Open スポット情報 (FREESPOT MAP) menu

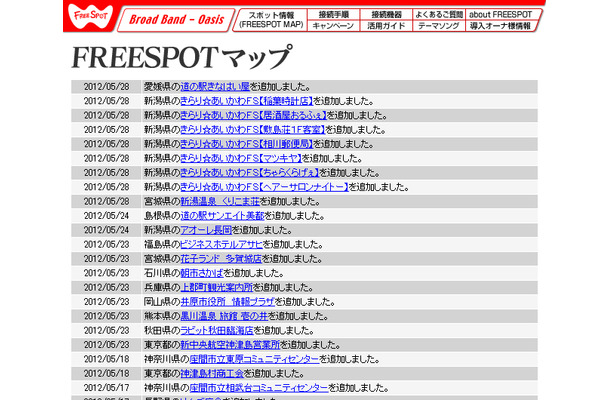(x=271, y=20)
